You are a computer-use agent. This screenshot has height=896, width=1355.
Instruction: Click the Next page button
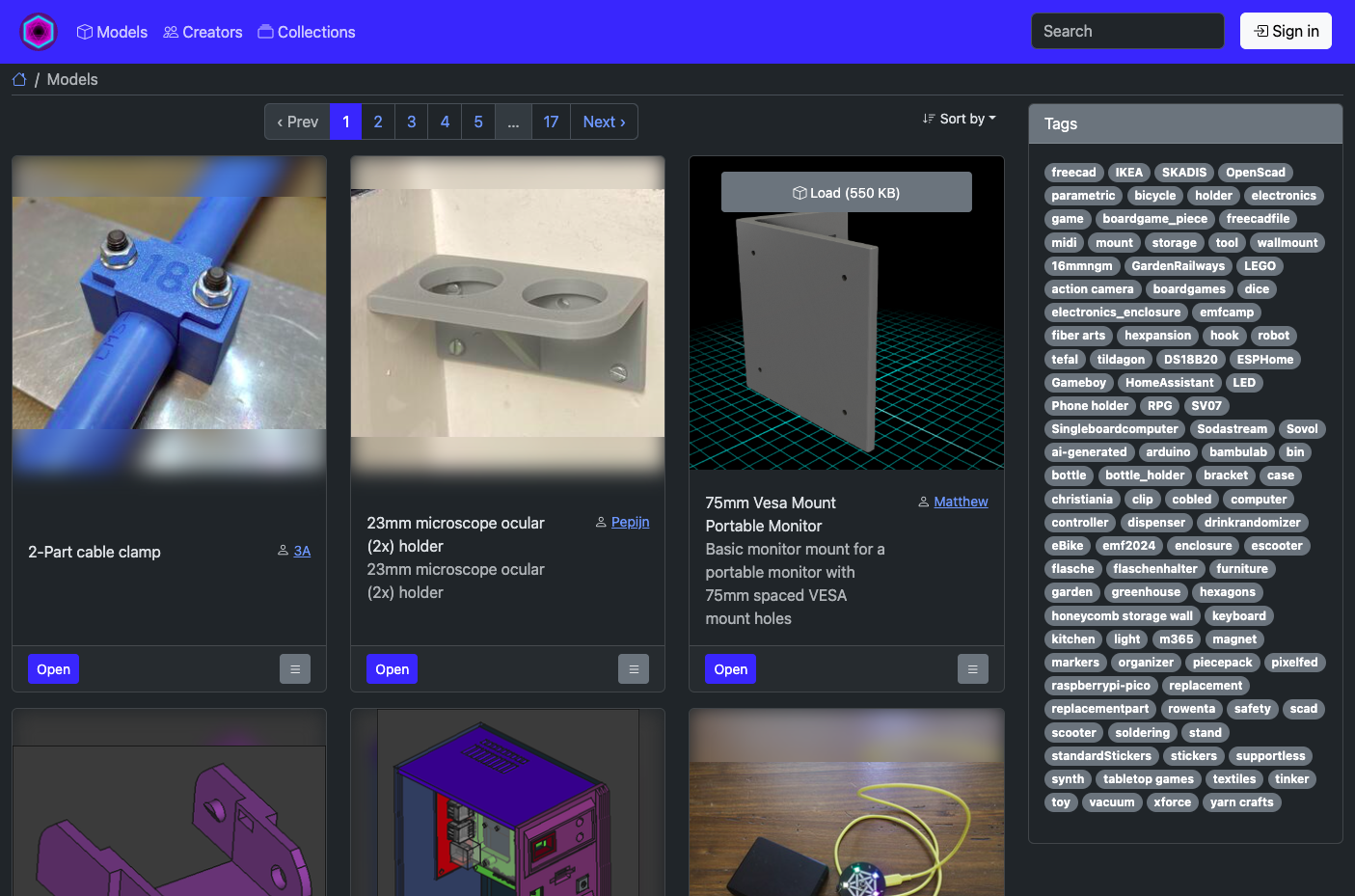[604, 122]
